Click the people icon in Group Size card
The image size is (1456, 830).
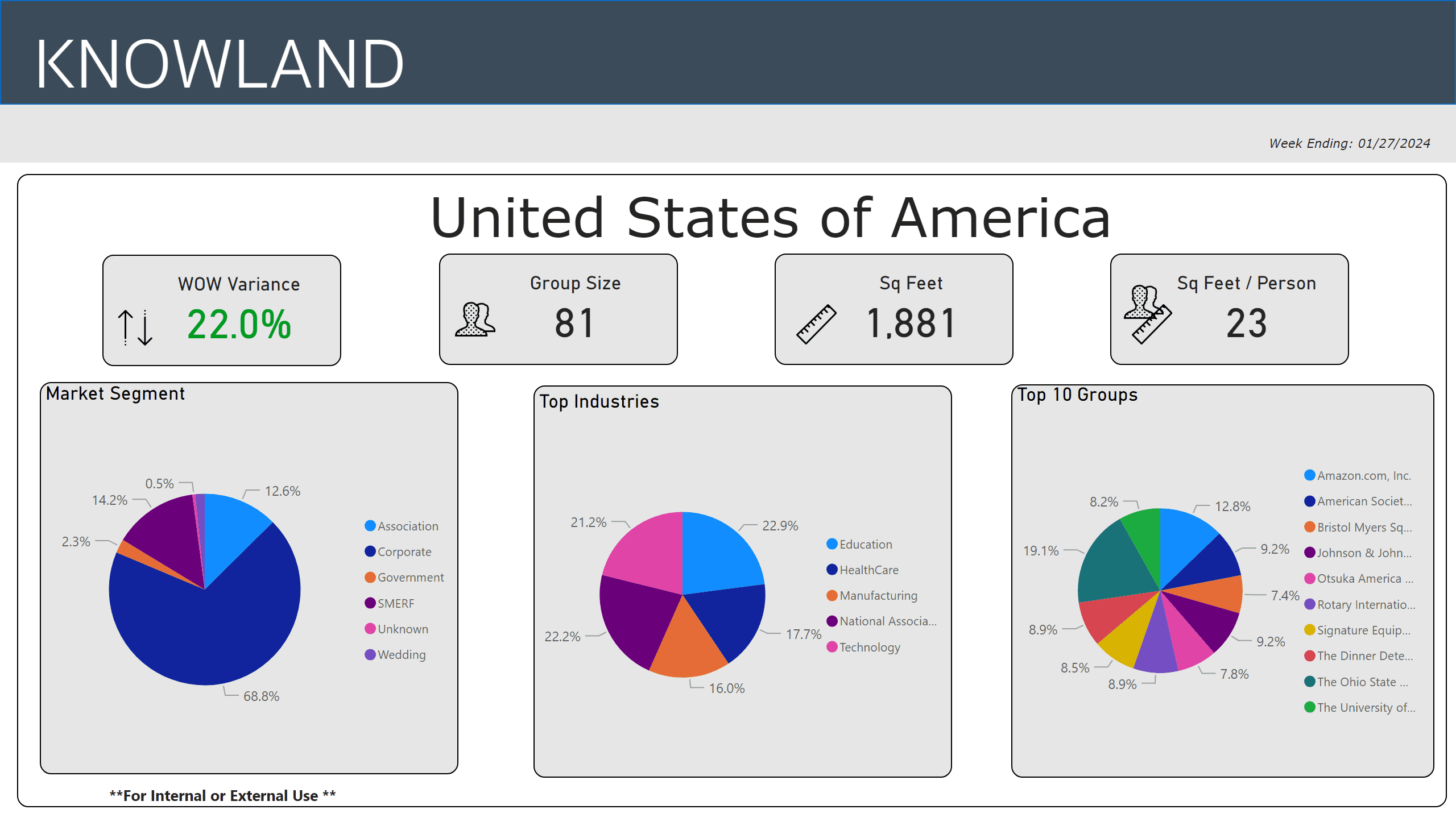point(475,319)
